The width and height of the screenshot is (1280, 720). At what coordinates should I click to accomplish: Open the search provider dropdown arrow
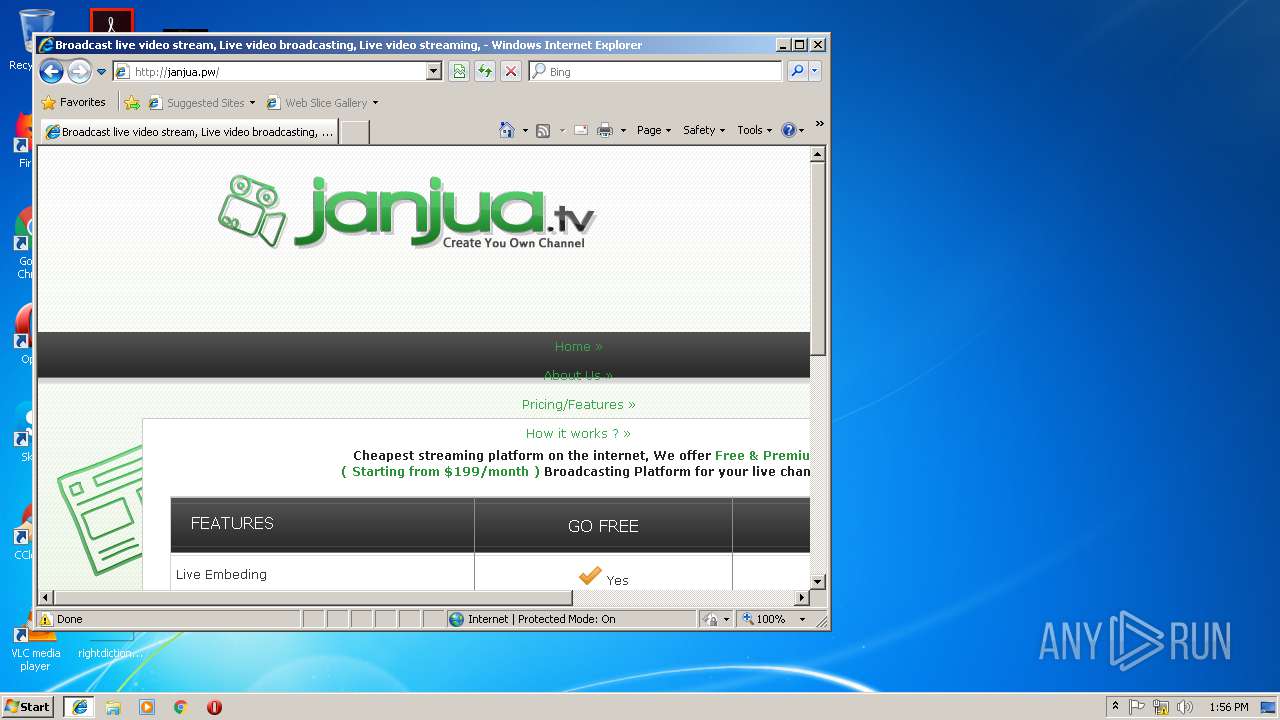pos(815,71)
